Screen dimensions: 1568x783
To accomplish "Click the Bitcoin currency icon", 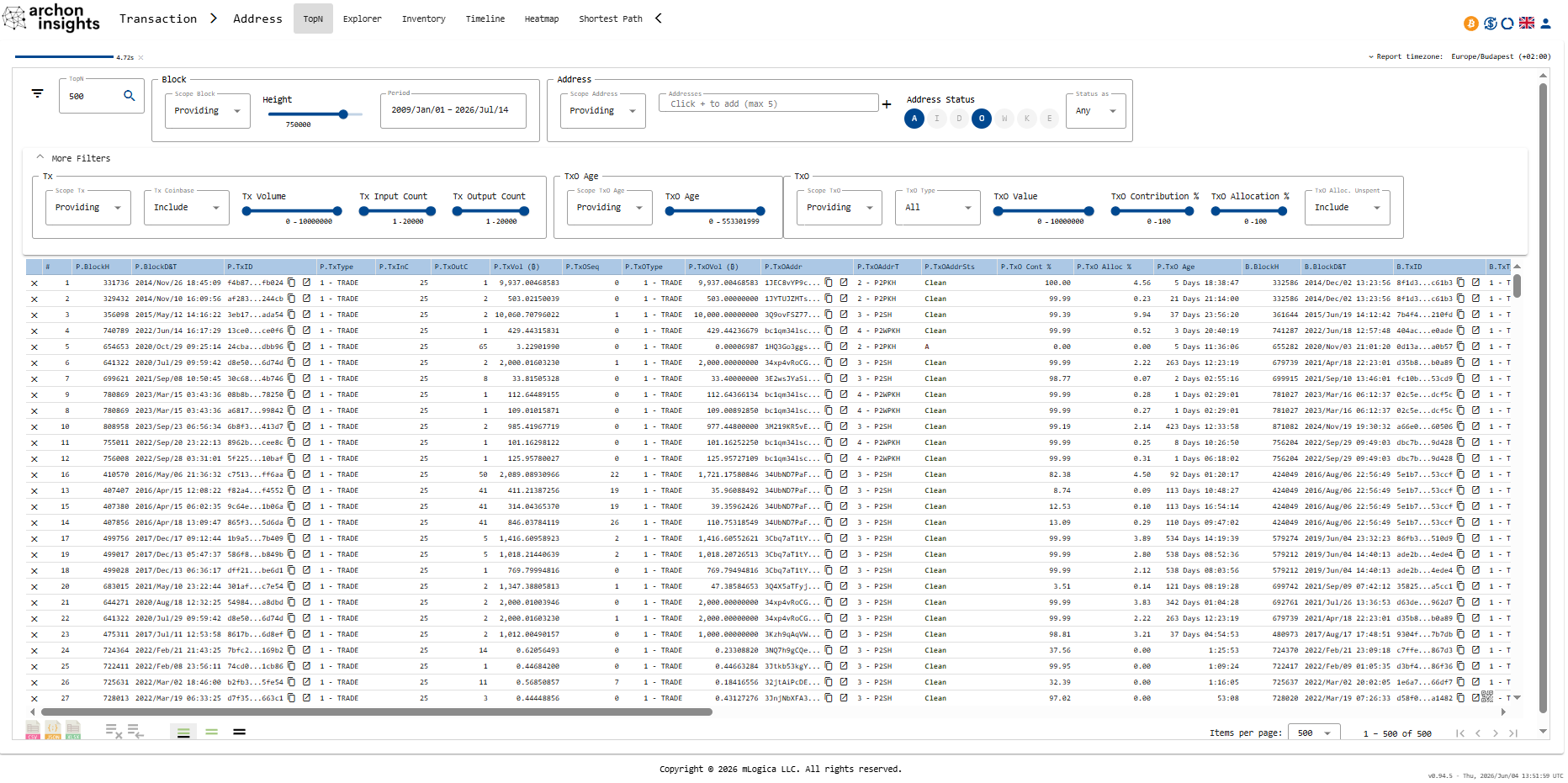I will tap(1471, 24).
